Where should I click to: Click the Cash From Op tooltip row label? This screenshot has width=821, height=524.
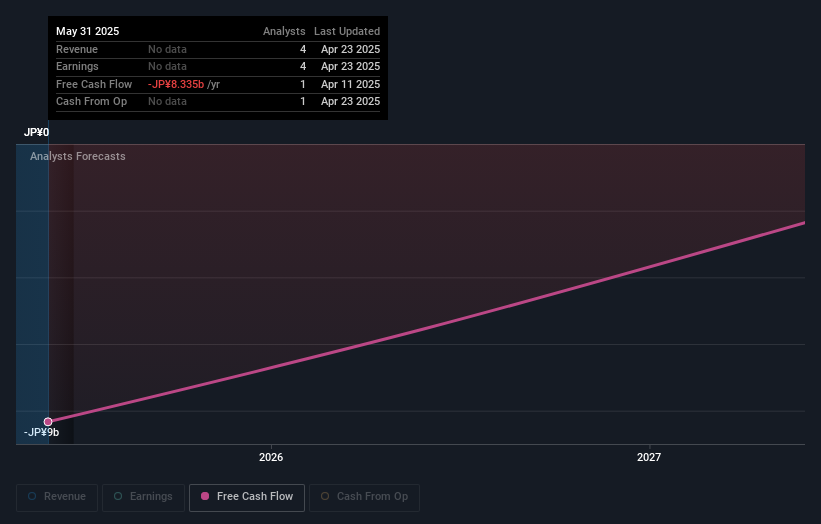coord(92,102)
